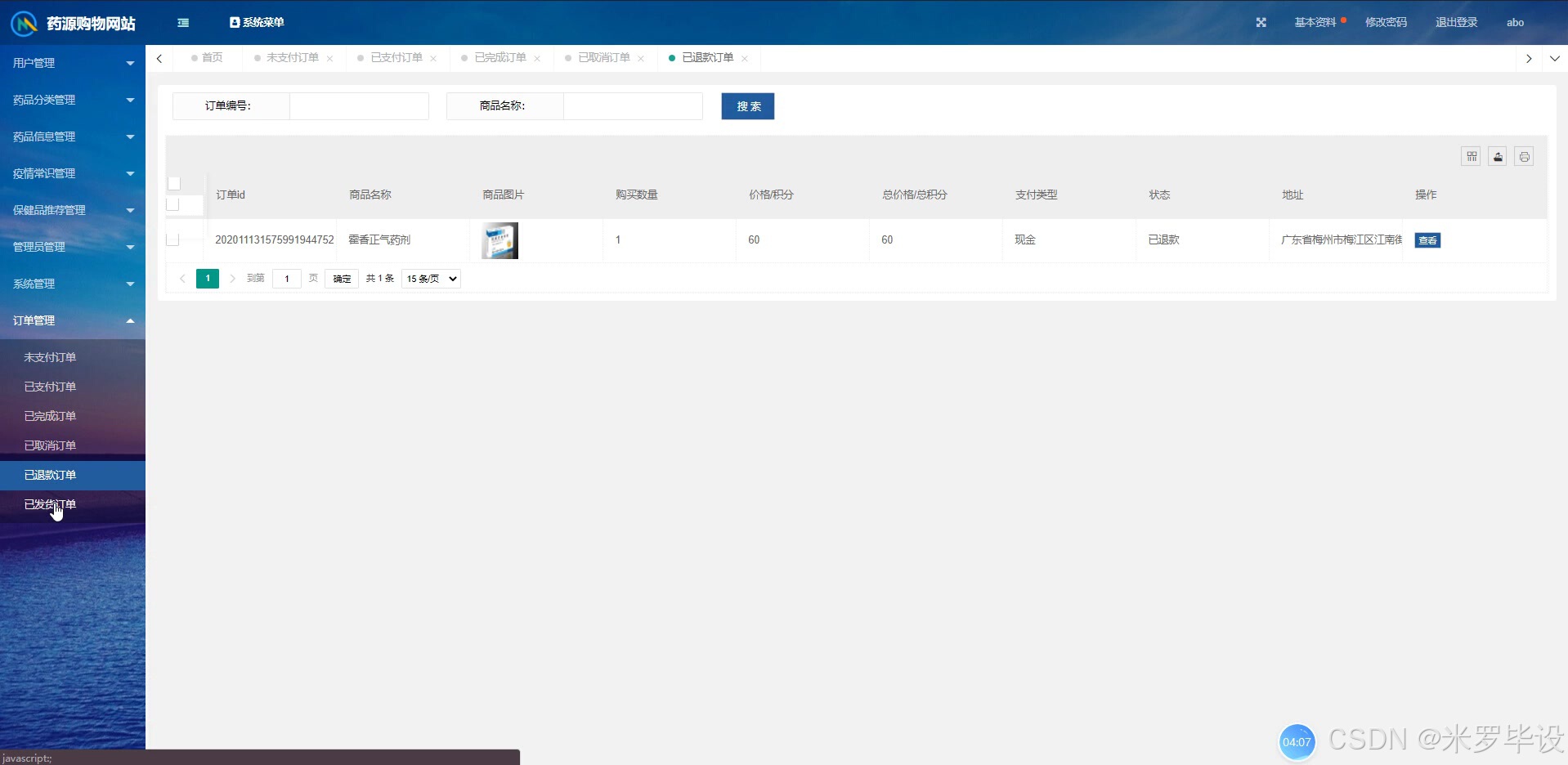Screen dimensions: 1568x765
Task: Click the 确定 pagination button
Action: [342, 279]
